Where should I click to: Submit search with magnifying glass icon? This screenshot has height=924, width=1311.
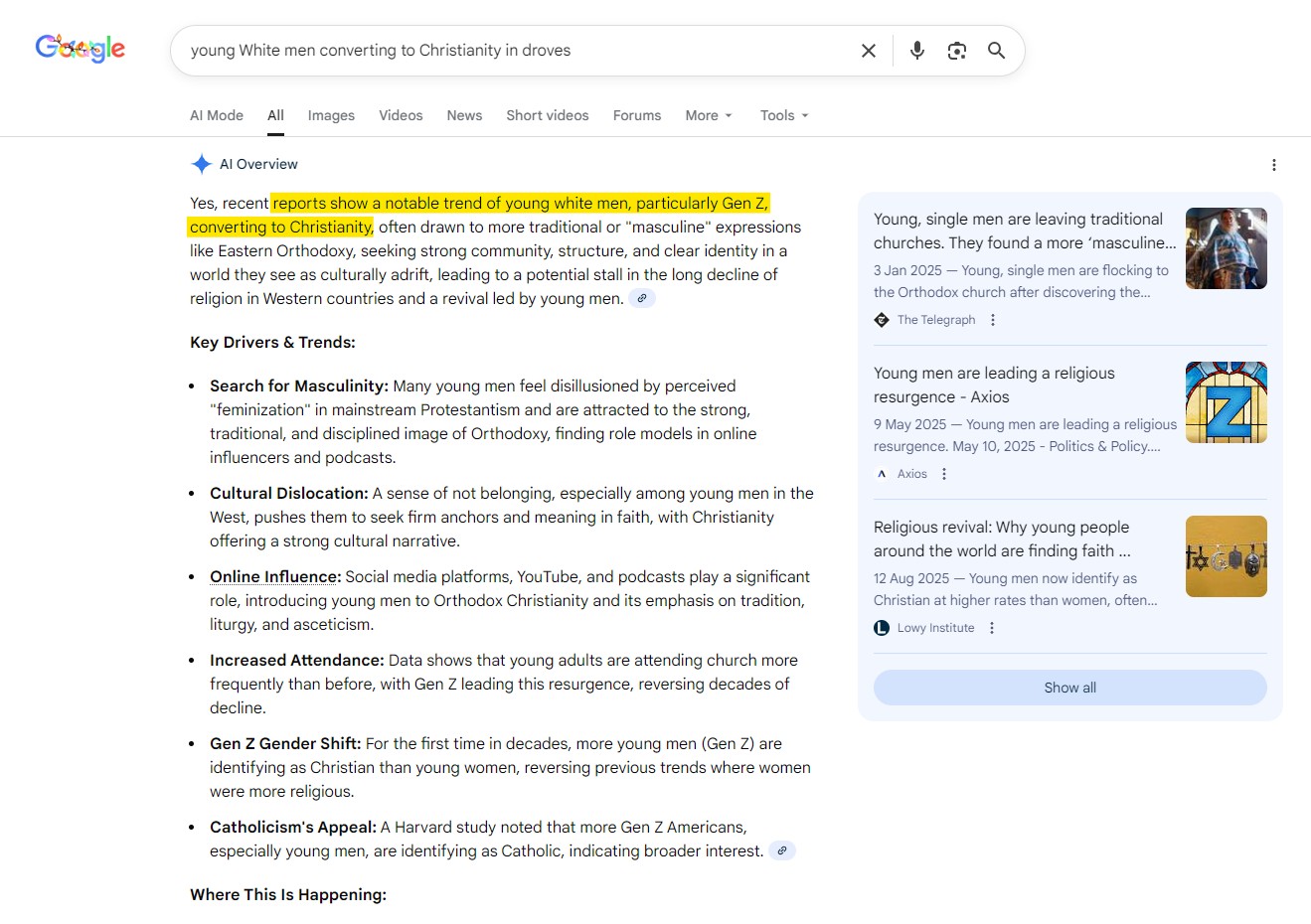point(996,51)
